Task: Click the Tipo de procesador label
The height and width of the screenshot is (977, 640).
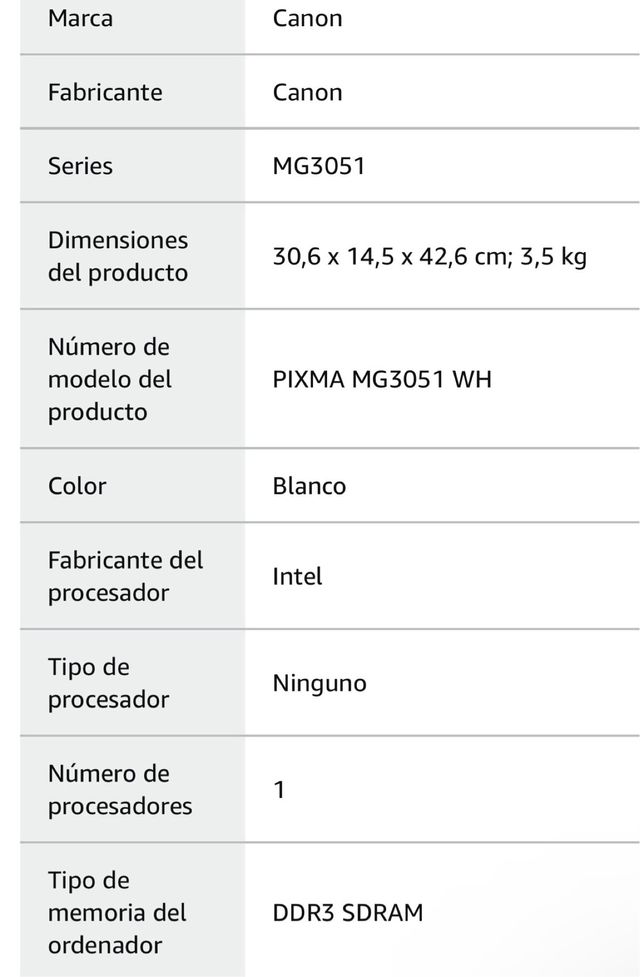Action: tap(108, 683)
